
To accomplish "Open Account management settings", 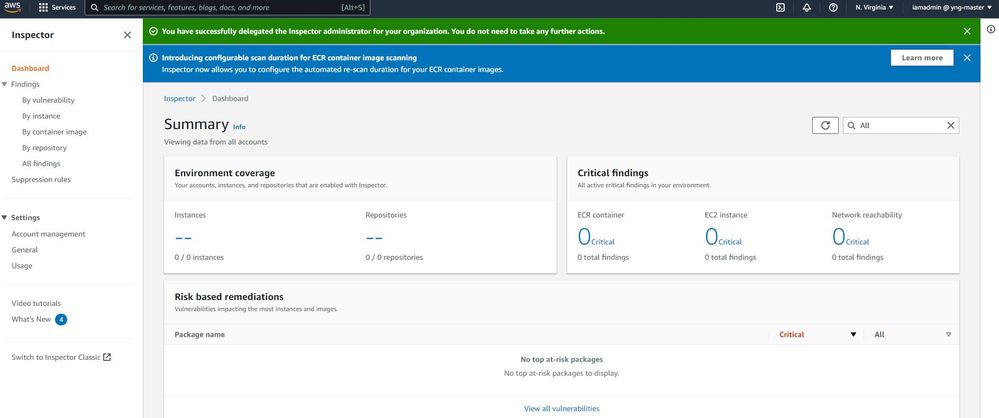I will click(x=48, y=234).
